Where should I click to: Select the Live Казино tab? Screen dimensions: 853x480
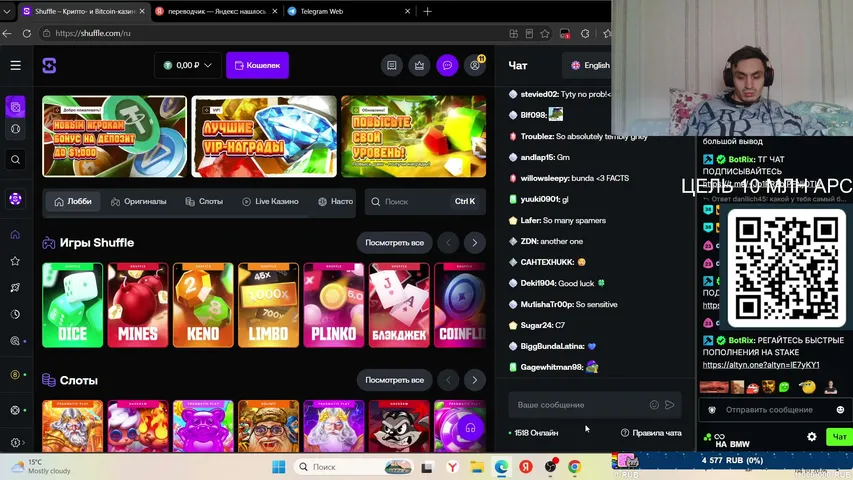coord(270,201)
